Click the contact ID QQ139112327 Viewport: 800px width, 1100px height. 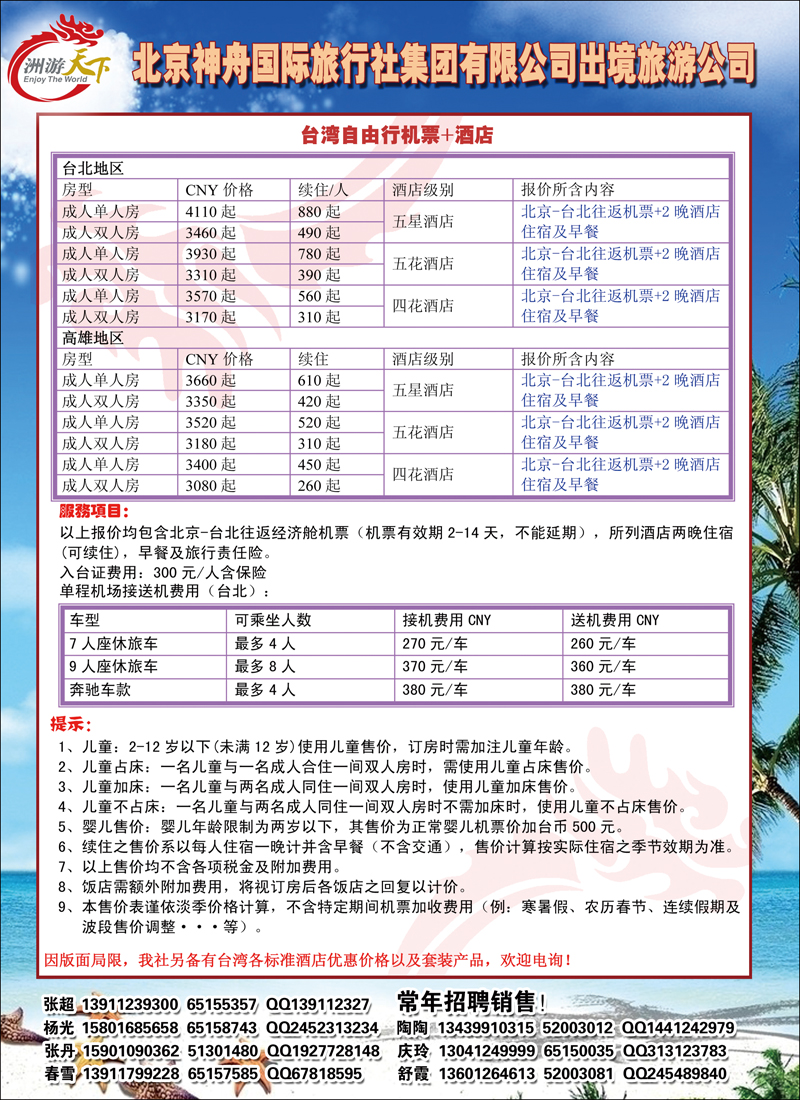[317, 1005]
